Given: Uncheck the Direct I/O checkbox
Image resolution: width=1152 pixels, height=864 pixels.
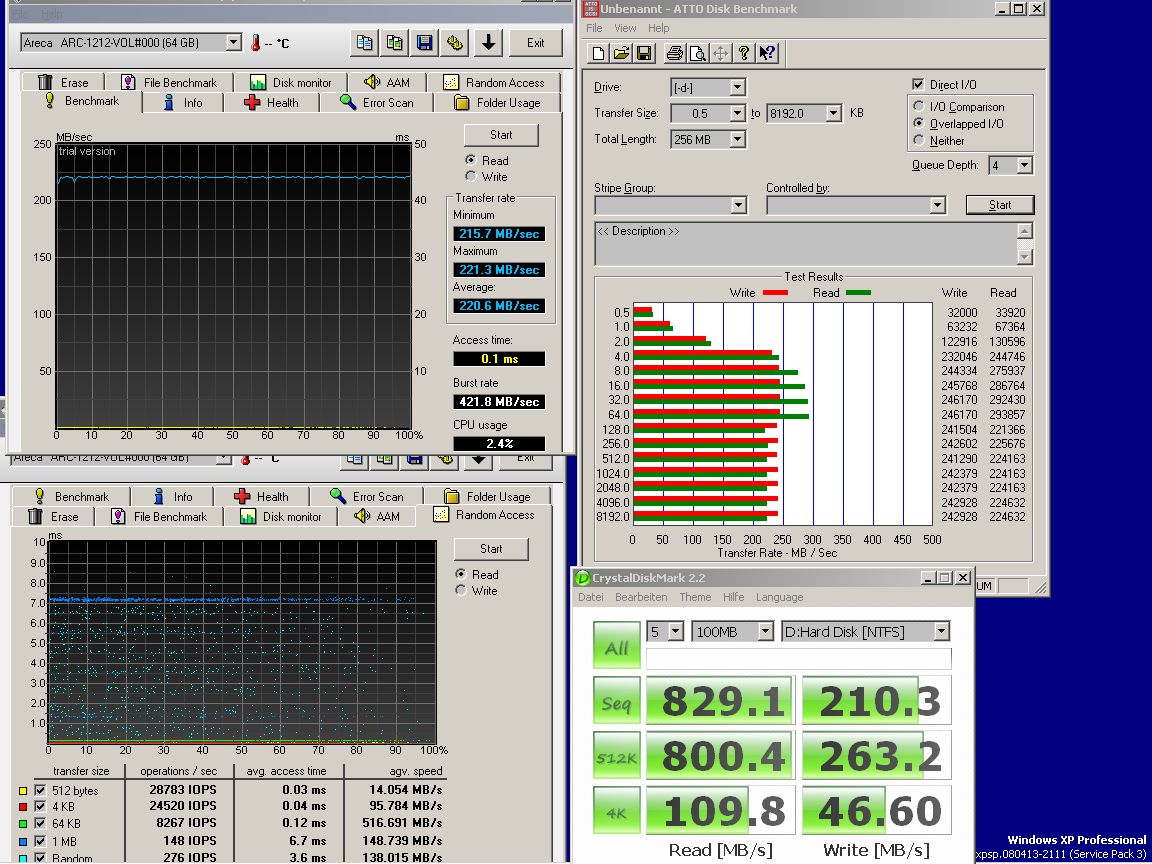Looking at the screenshot, I should point(918,85).
